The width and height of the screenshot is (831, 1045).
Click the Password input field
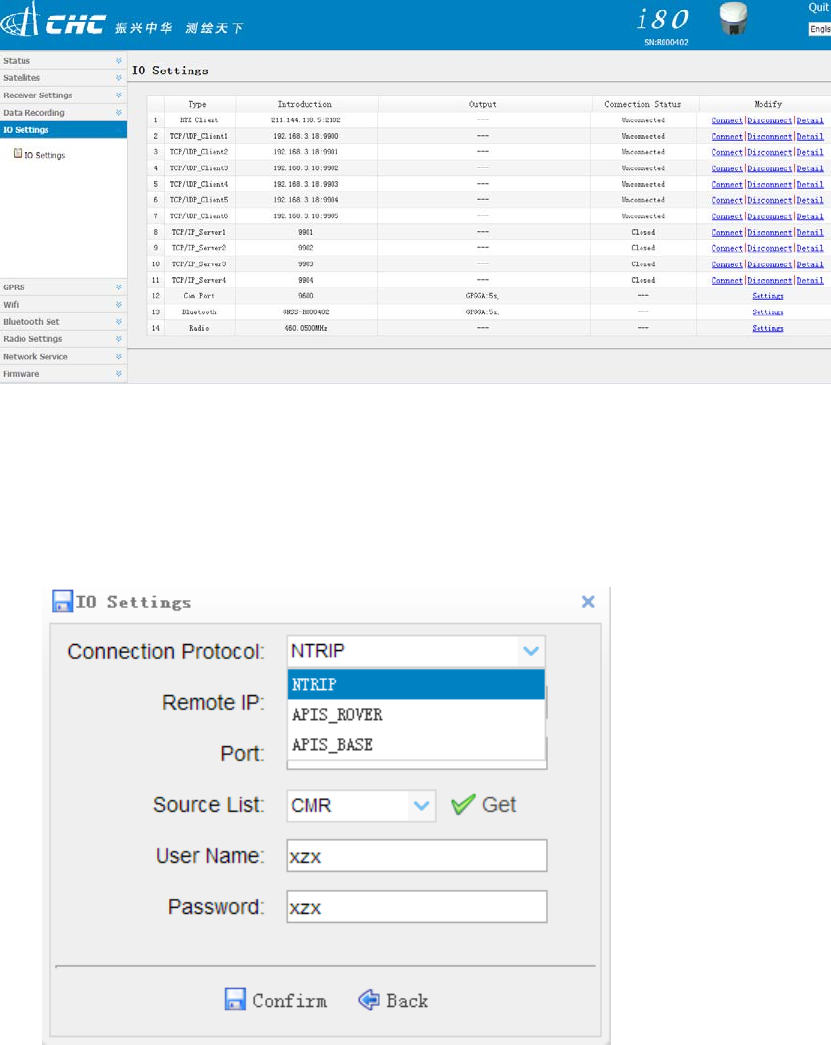[416, 907]
